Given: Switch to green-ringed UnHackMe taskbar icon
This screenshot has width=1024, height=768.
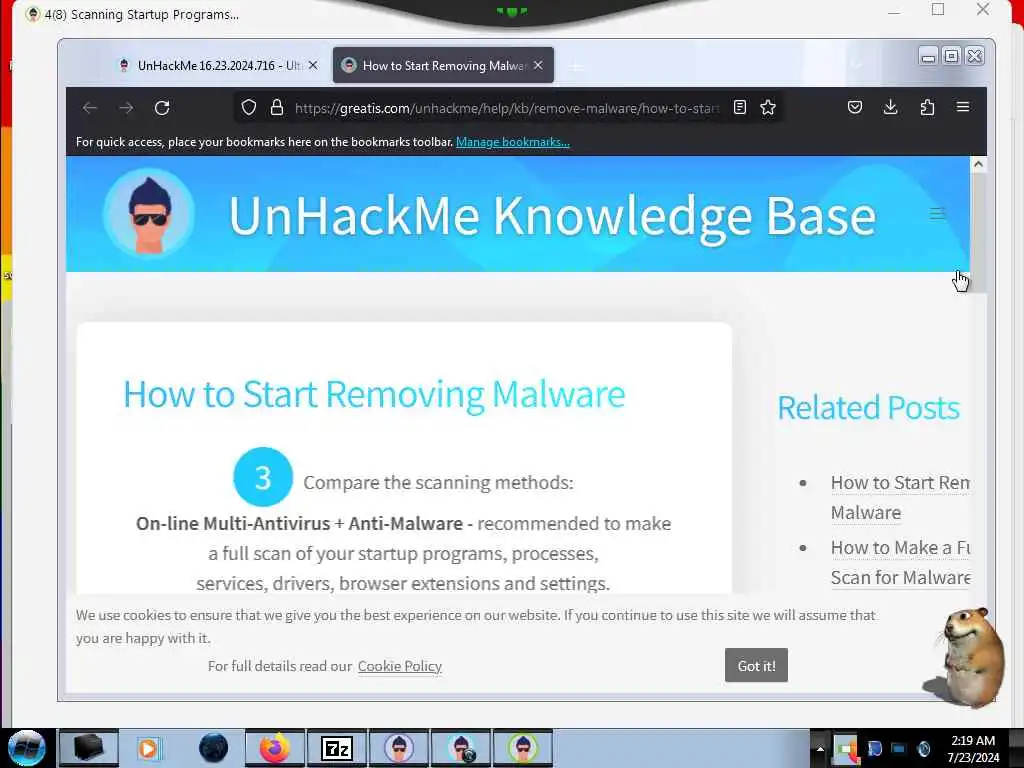Looking at the screenshot, I should click(x=522, y=748).
